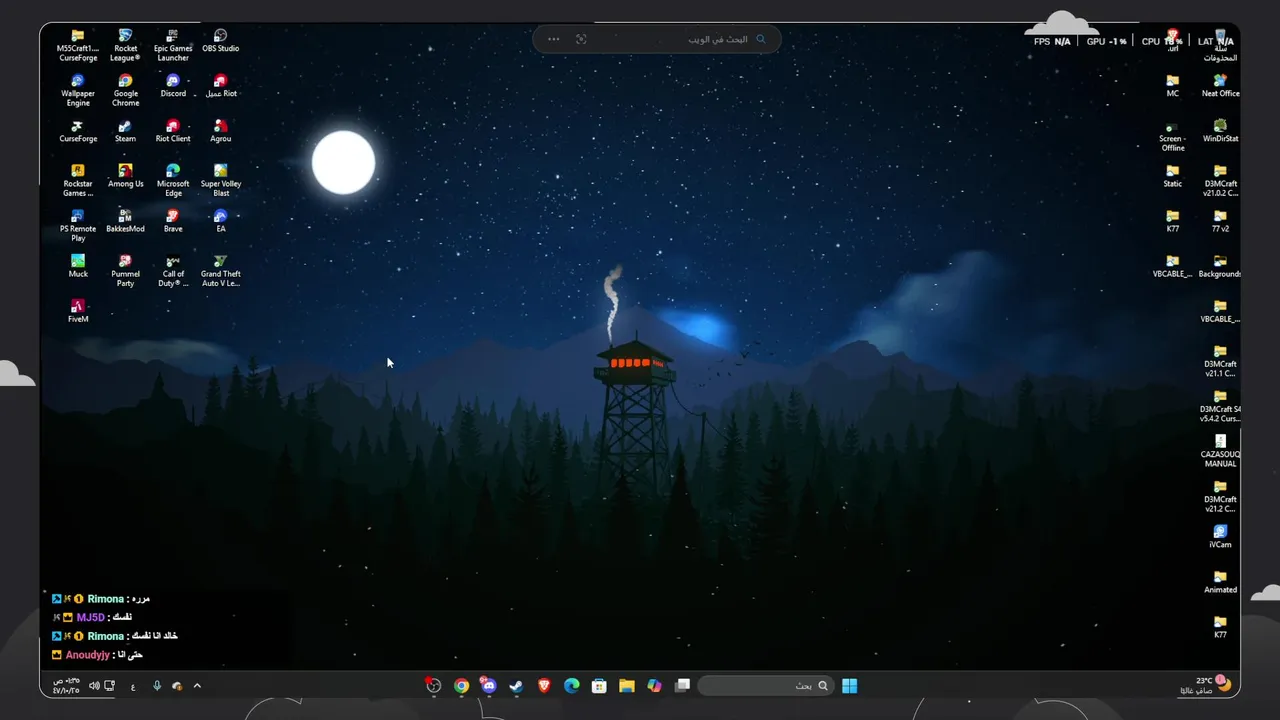Launch the Steam desktop shortcut

125,131
